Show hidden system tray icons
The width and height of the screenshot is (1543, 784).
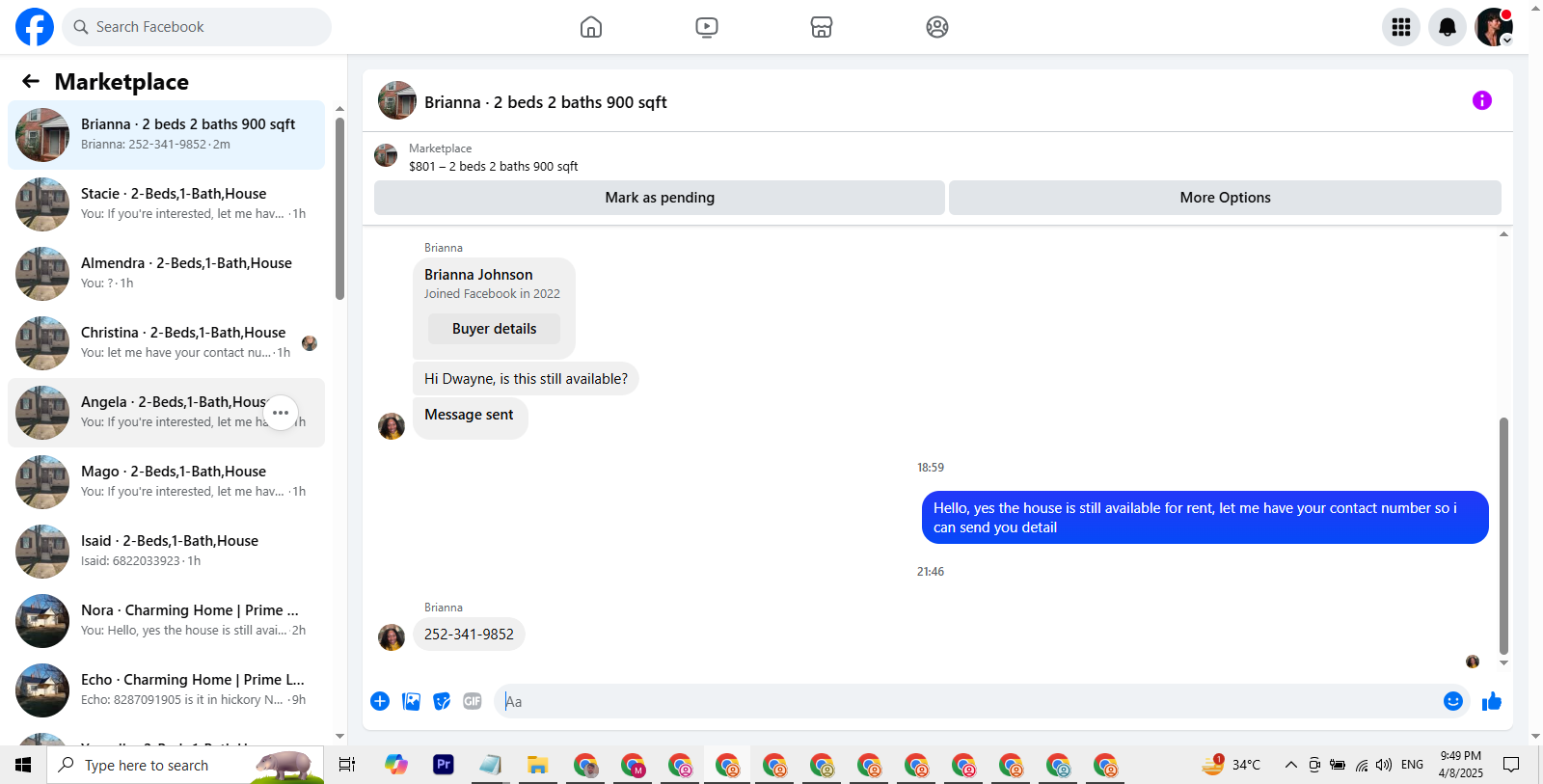click(1290, 765)
